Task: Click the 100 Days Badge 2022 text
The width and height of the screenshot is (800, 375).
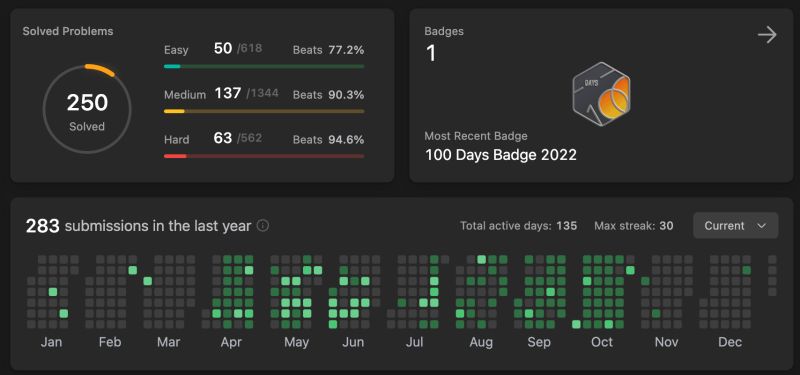Action: point(501,155)
